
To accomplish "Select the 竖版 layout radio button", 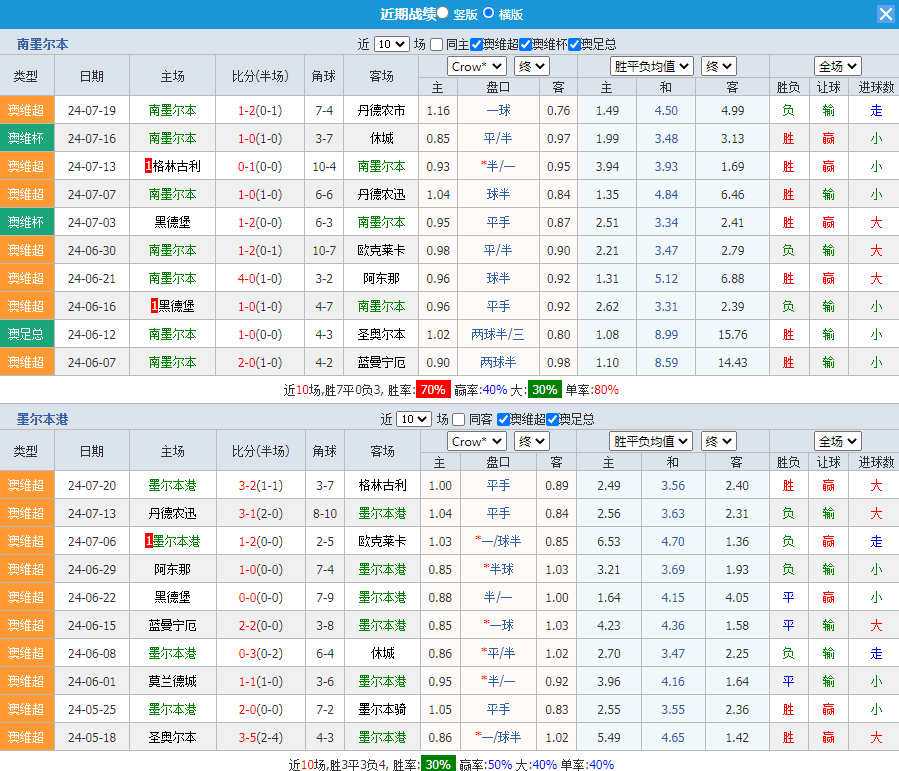I will tap(443, 13).
